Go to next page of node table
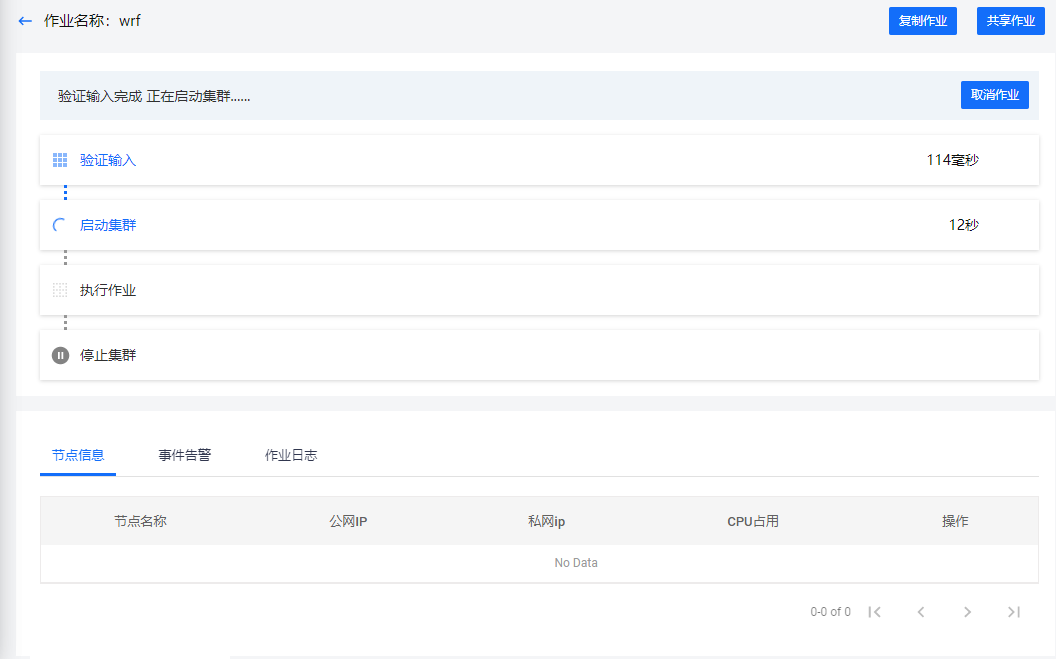Image resolution: width=1056 pixels, height=659 pixels. 967,612
